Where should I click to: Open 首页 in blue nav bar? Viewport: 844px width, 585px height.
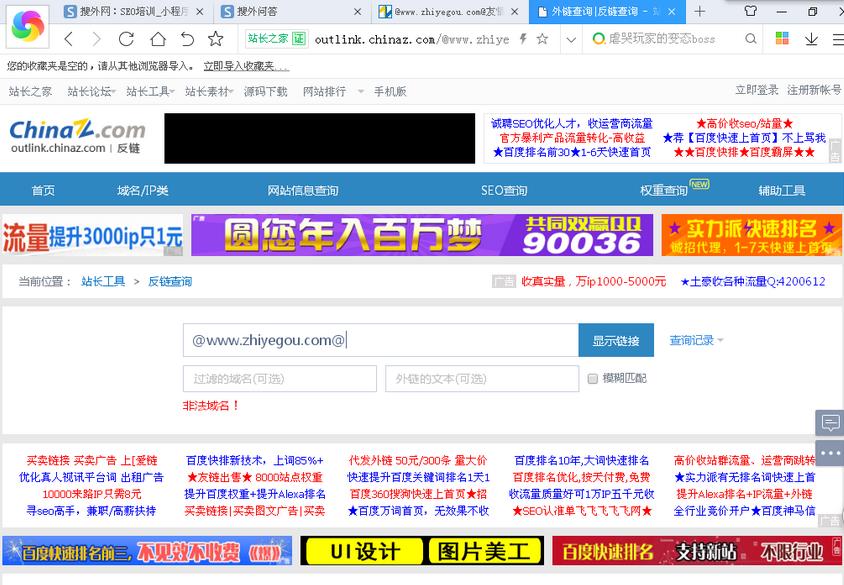[43, 190]
